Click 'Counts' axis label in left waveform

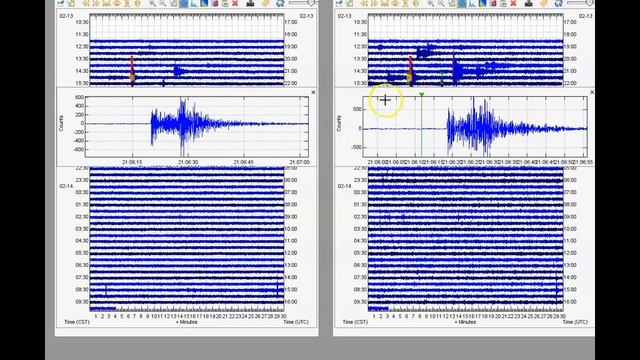point(61,123)
